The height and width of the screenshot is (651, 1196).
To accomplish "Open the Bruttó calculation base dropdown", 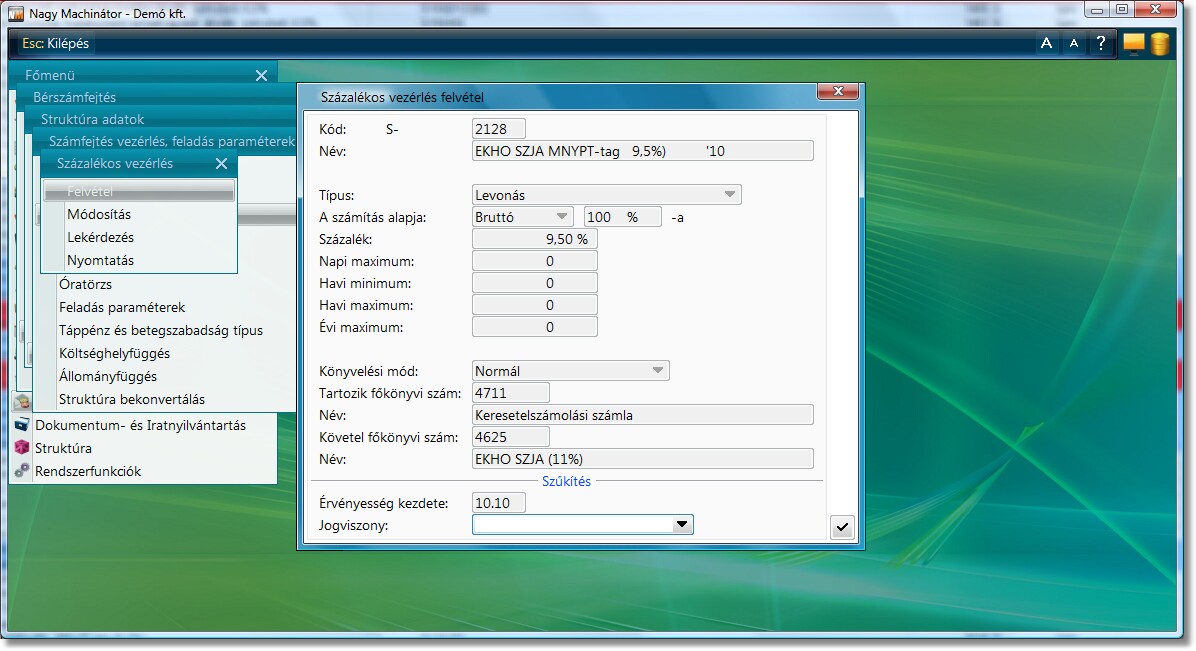I will point(561,217).
